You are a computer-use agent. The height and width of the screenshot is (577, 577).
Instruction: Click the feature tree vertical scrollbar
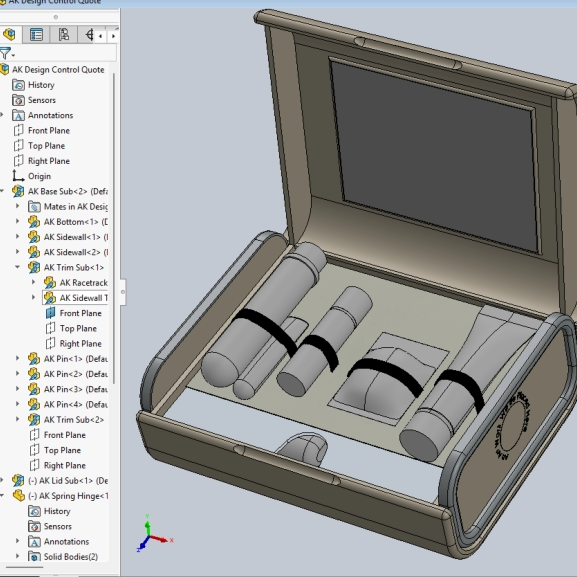[x=114, y=228]
